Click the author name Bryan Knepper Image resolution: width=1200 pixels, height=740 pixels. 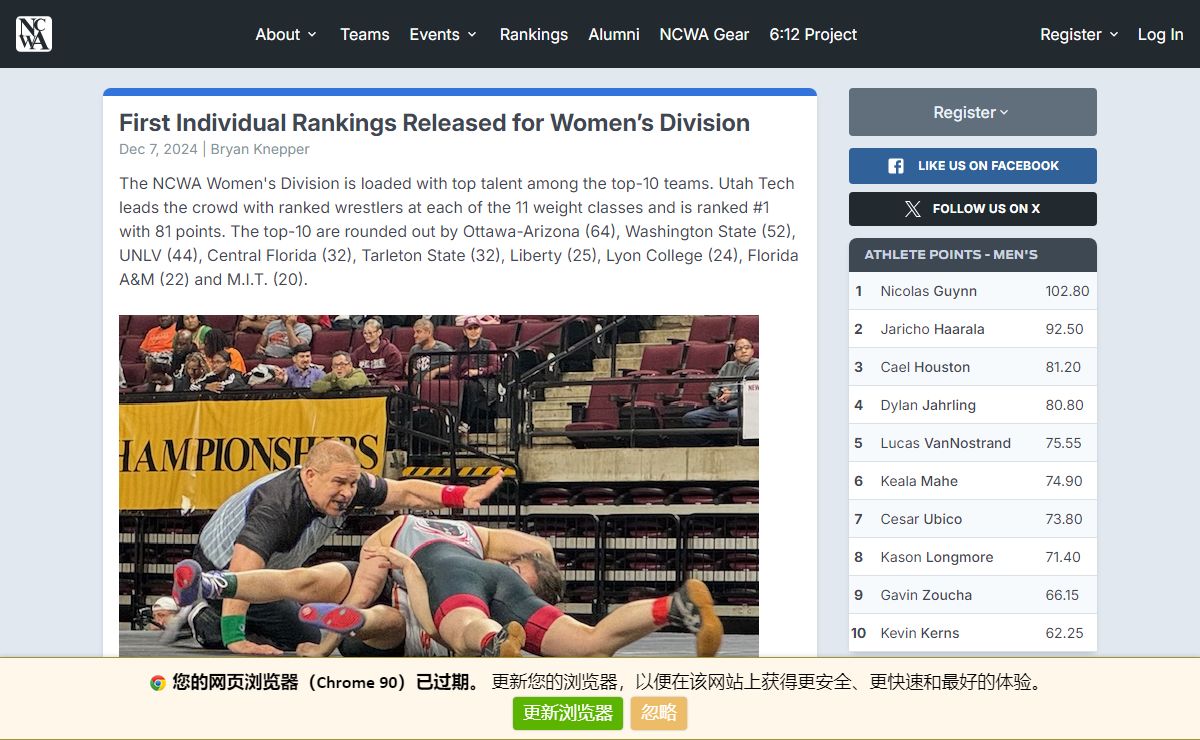260,149
